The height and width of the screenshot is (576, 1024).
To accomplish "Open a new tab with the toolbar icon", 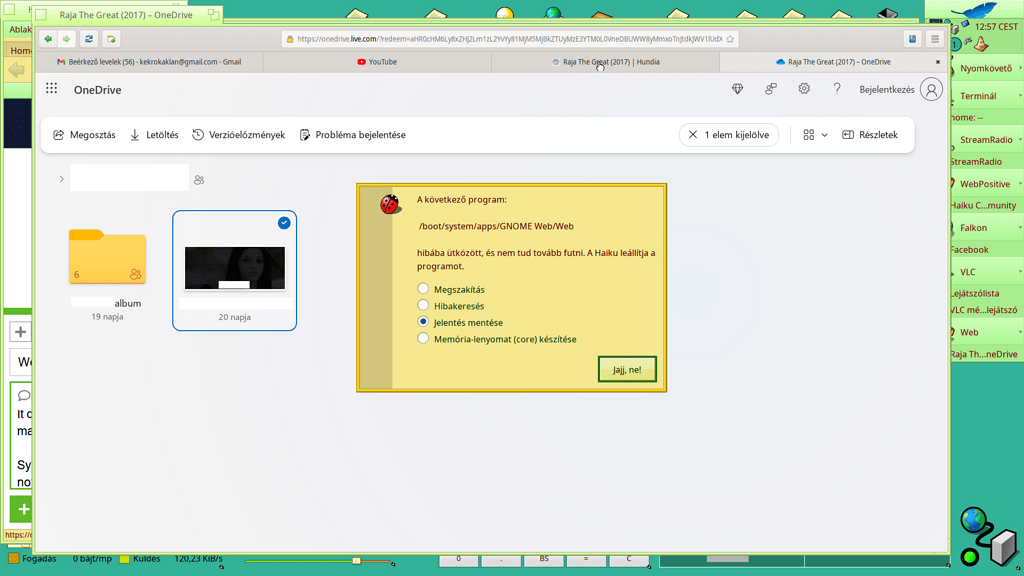I will [x=111, y=39].
